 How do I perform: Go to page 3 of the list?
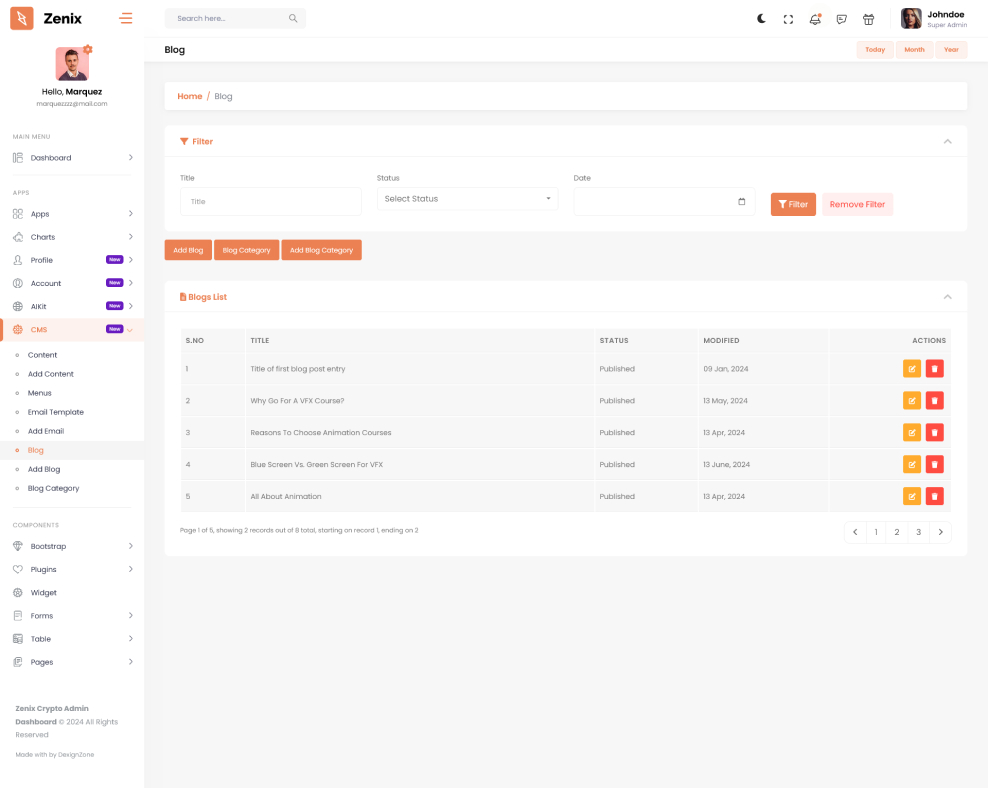tap(918, 532)
